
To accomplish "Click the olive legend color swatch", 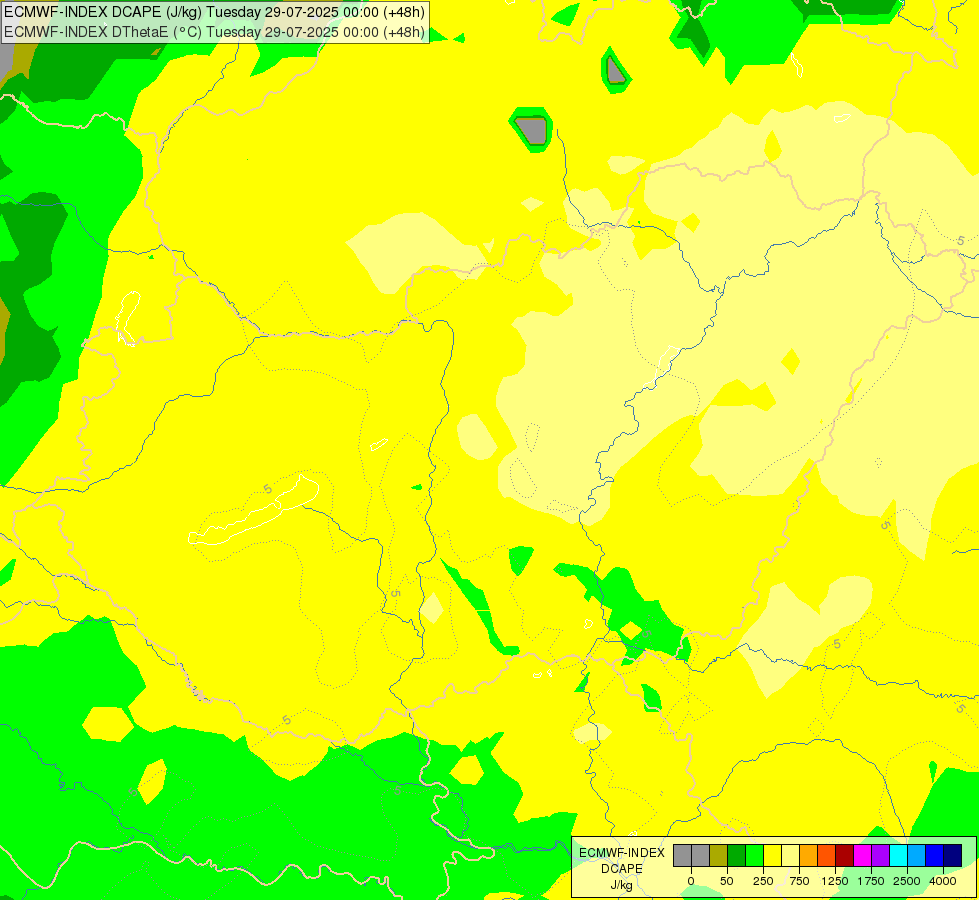I will point(718,856).
